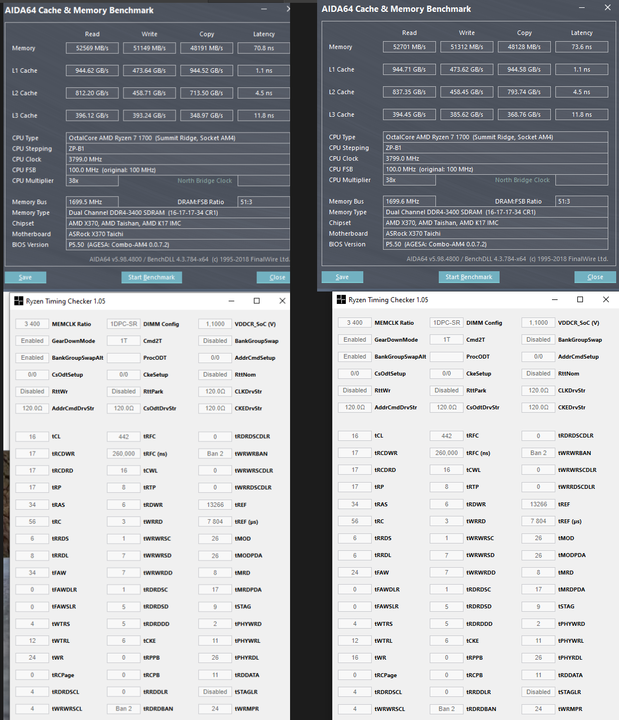Click GearDownMode value in left Timing Checker
This screenshot has width=619, height=720.
coord(32,341)
